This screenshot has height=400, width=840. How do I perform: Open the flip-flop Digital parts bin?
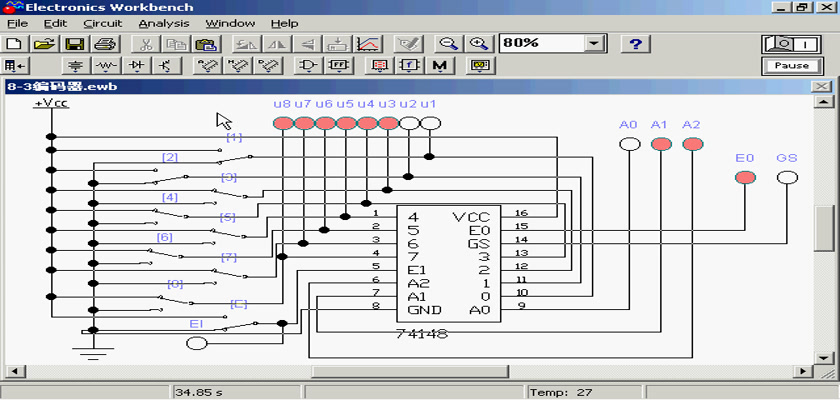pos(339,66)
